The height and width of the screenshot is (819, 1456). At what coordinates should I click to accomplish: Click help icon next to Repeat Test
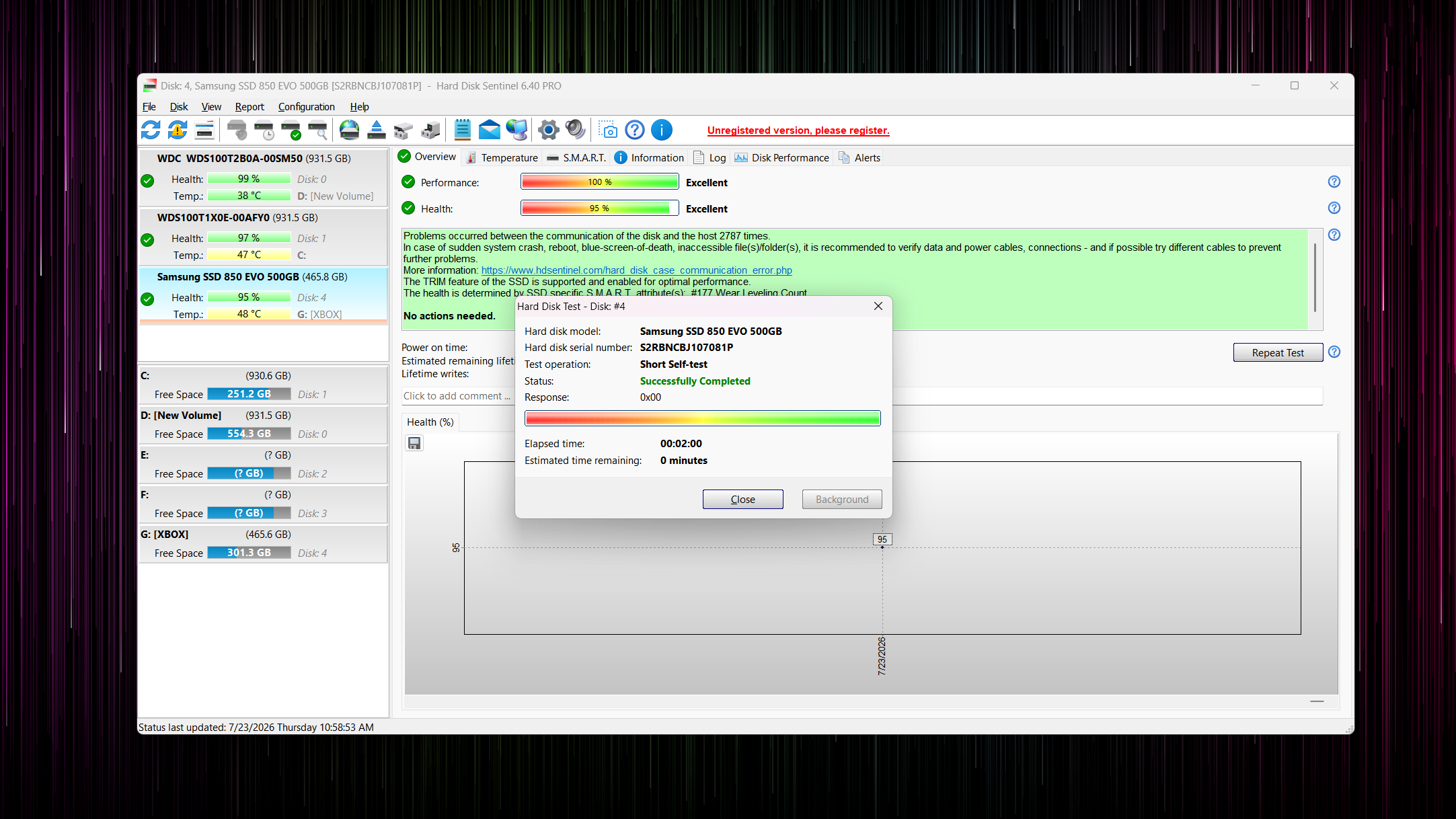click(x=1334, y=352)
